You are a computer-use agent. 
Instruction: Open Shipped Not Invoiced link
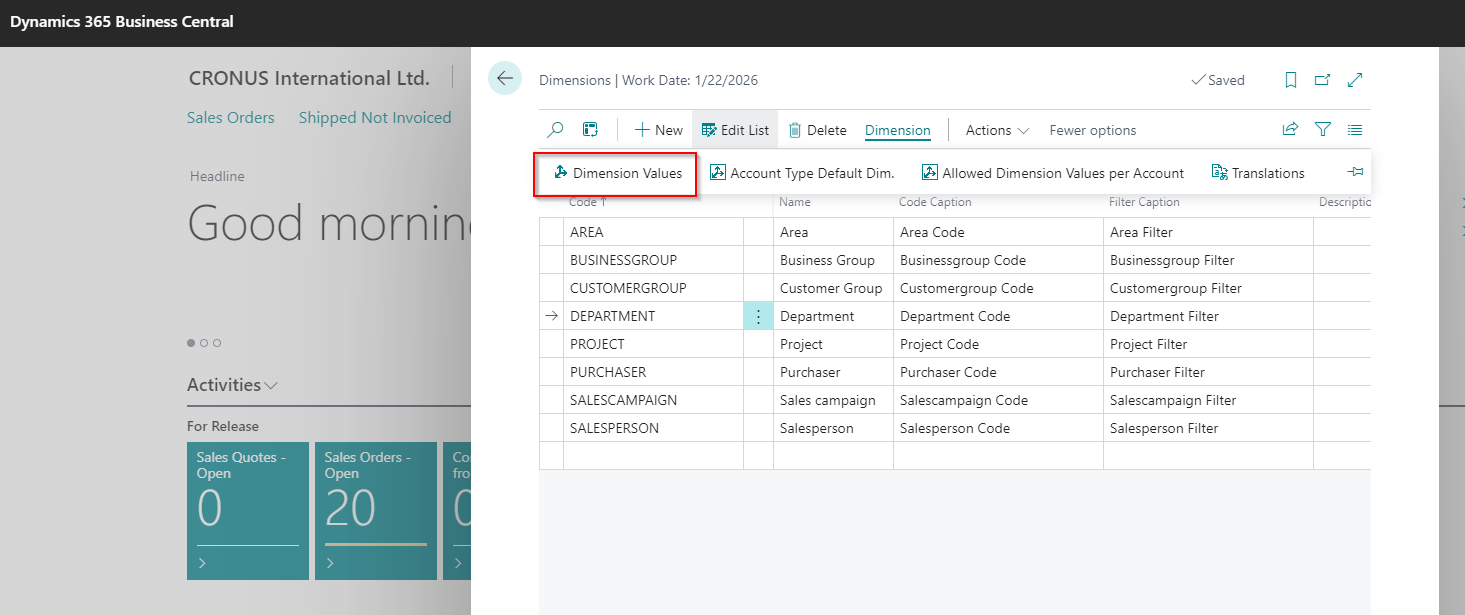[375, 118]
